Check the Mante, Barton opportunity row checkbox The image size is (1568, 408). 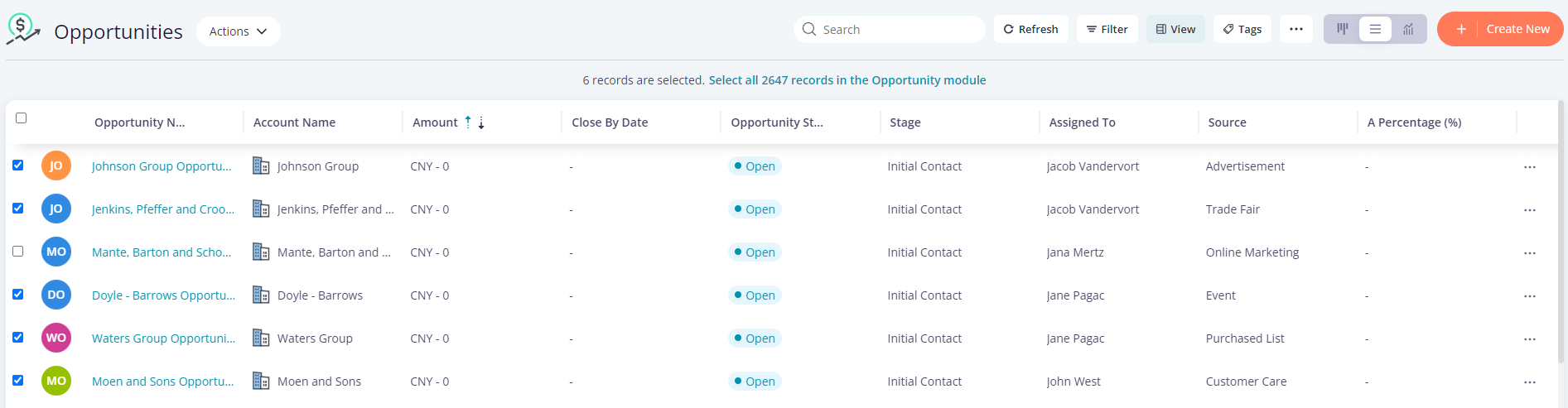(x=18, y=252)
